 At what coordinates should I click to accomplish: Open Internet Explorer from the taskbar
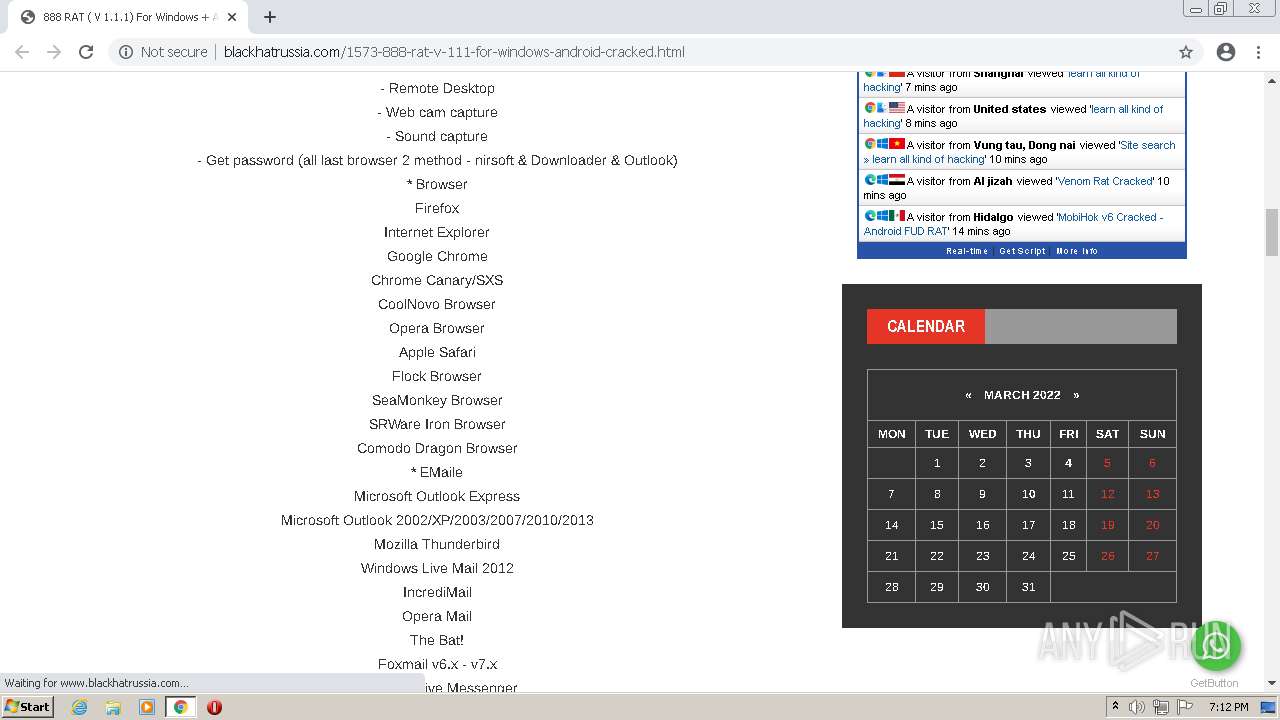(79, 707)
